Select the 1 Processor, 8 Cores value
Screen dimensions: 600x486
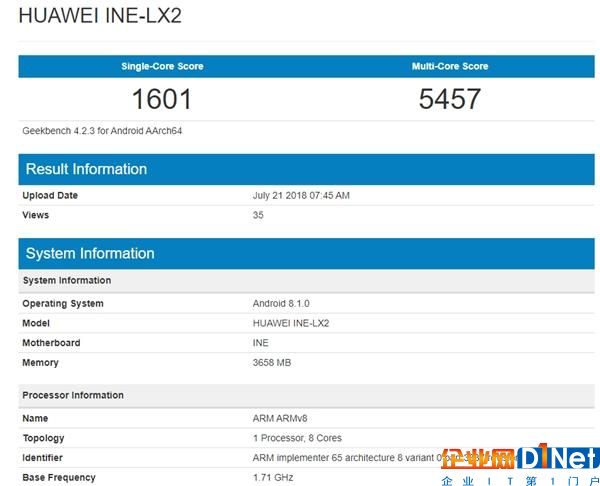click(297, 438)
